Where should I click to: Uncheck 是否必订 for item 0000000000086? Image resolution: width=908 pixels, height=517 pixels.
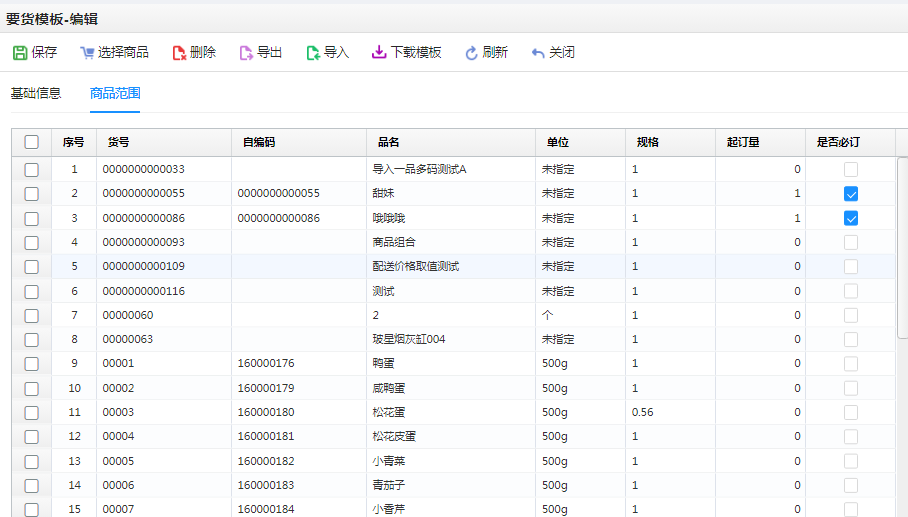coord(851,218)
